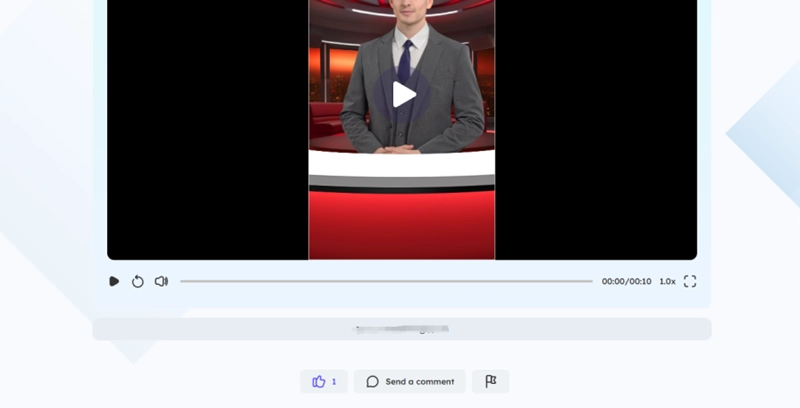Open the 1.0x playback speed menu

point(667,282)
